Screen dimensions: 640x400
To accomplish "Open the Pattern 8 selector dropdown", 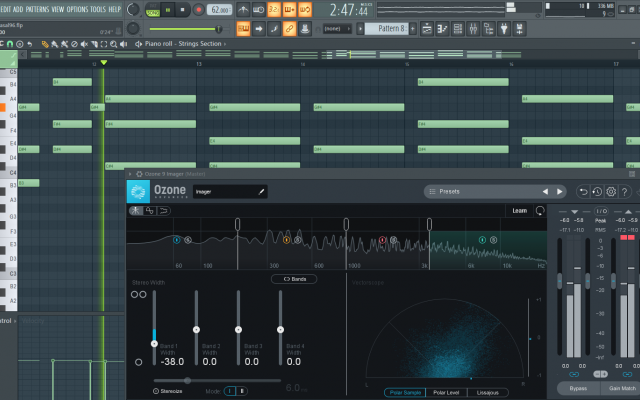I will click(x=387, y=29).
